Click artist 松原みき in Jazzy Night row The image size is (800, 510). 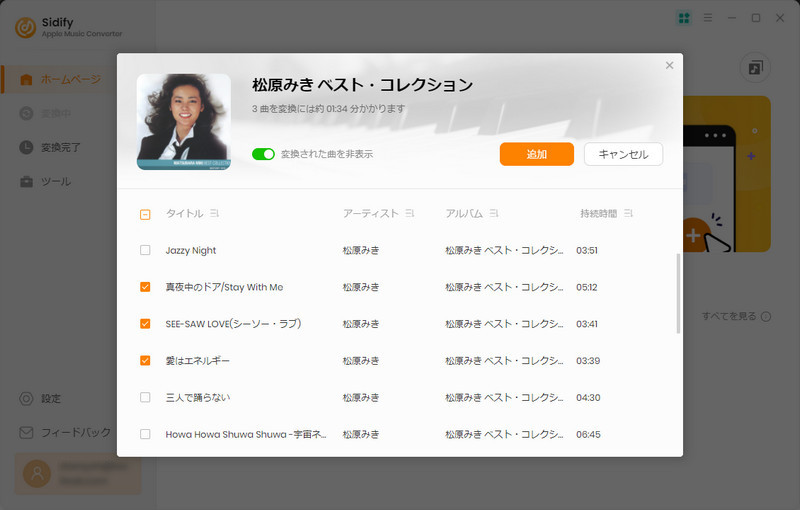361,250
